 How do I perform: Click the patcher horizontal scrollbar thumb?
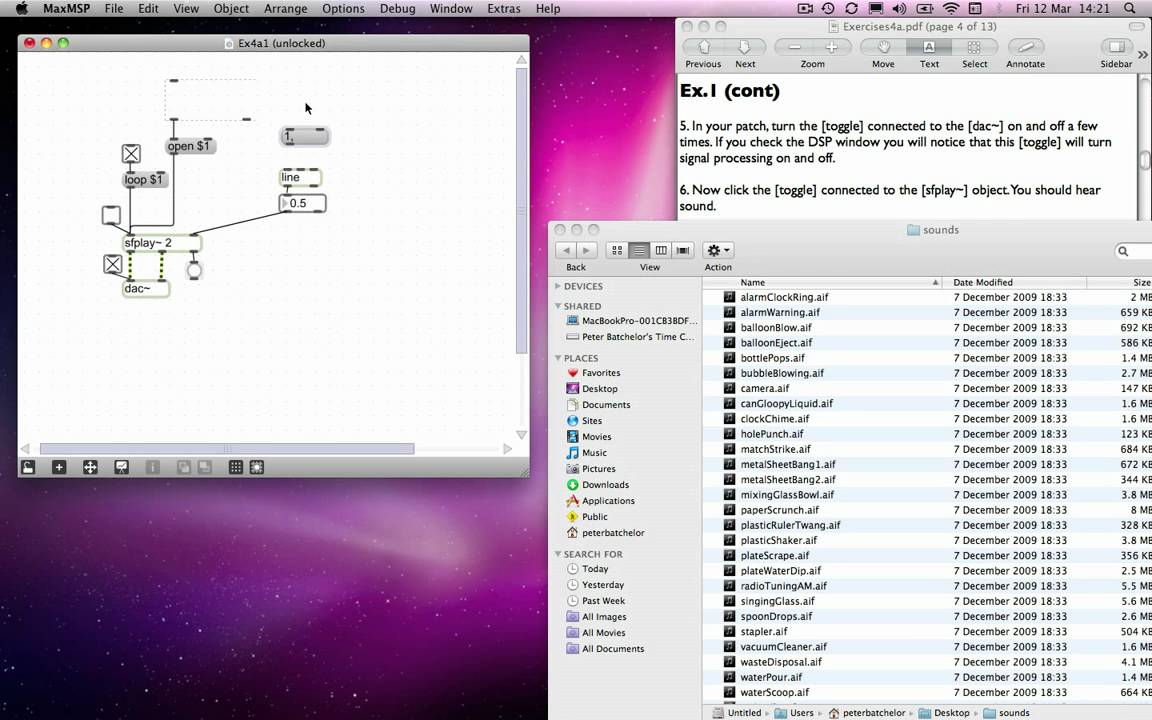227,448
